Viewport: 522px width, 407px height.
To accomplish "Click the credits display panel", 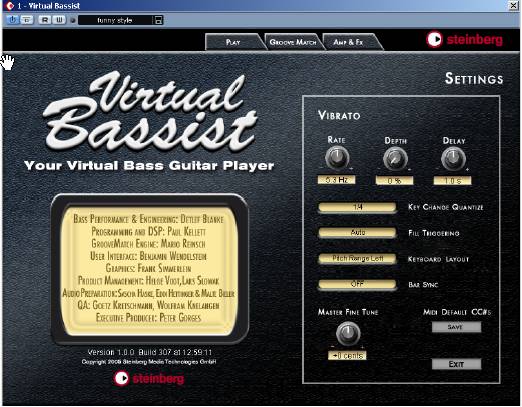I will [149, 268].
